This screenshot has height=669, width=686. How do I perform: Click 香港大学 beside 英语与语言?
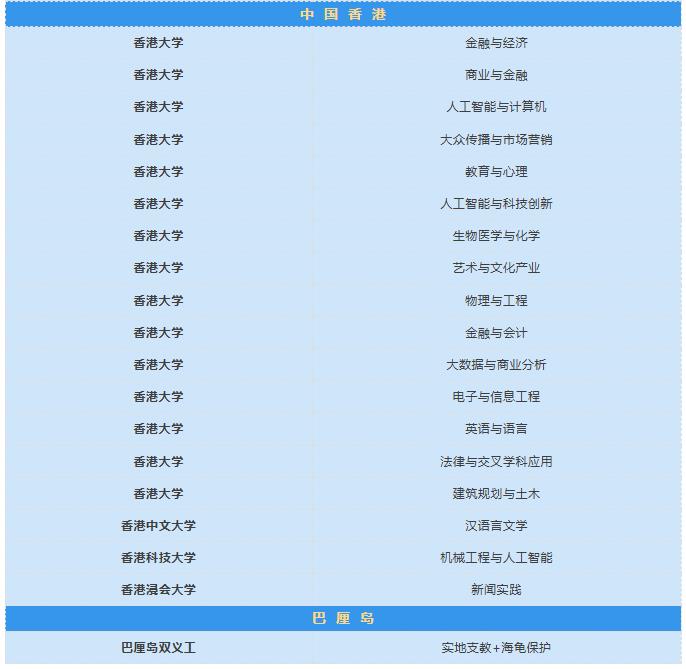[158, 429]
